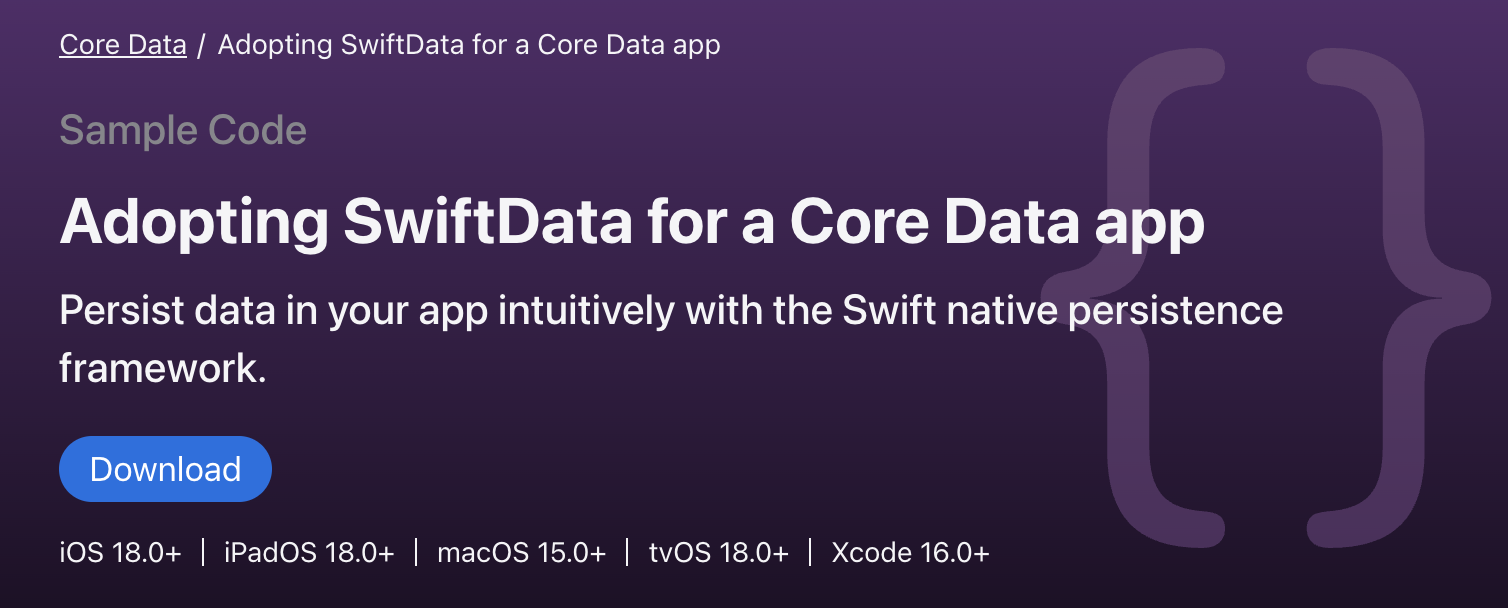
Task: Select the tvOS 18.0+ availability label
Action: [719, 551]
